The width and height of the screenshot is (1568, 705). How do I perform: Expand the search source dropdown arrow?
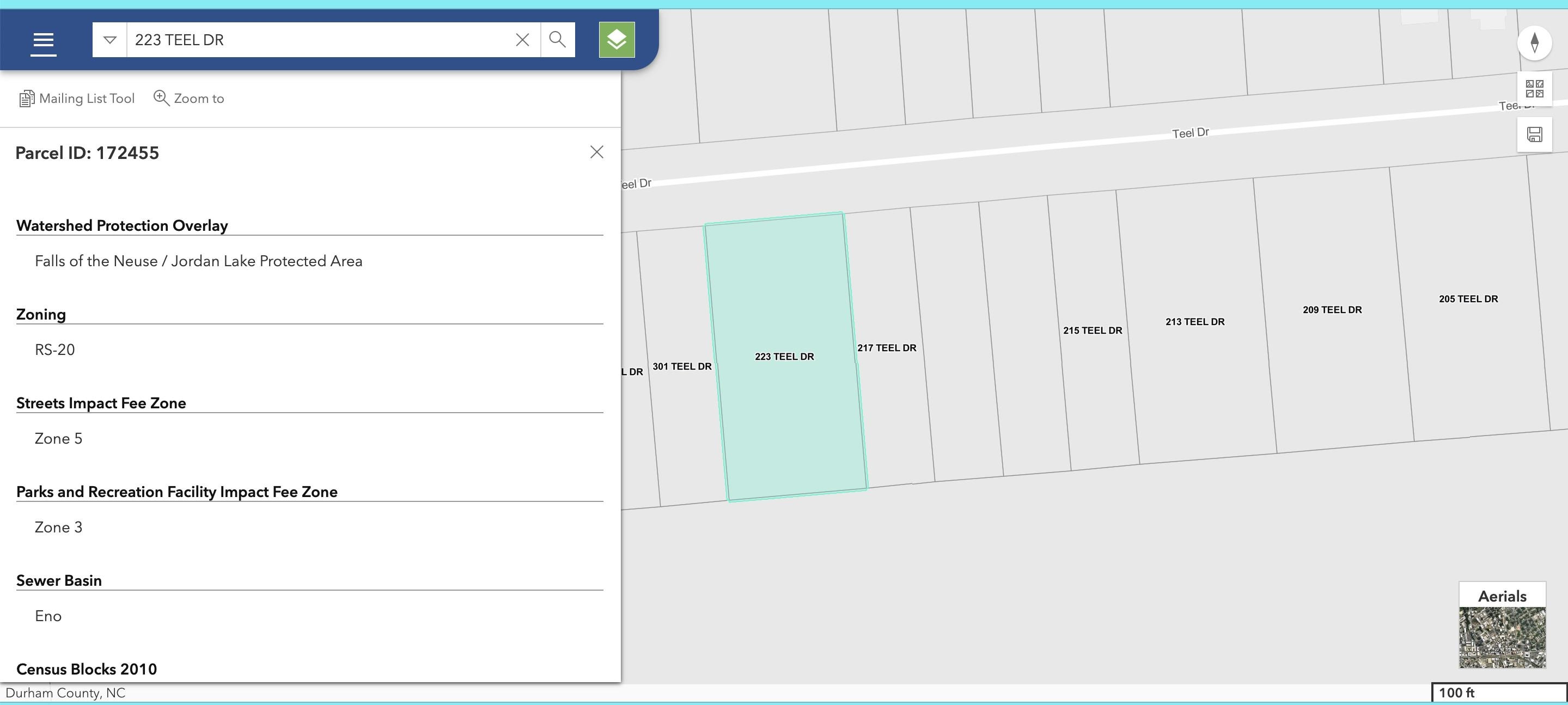[109, 40]
